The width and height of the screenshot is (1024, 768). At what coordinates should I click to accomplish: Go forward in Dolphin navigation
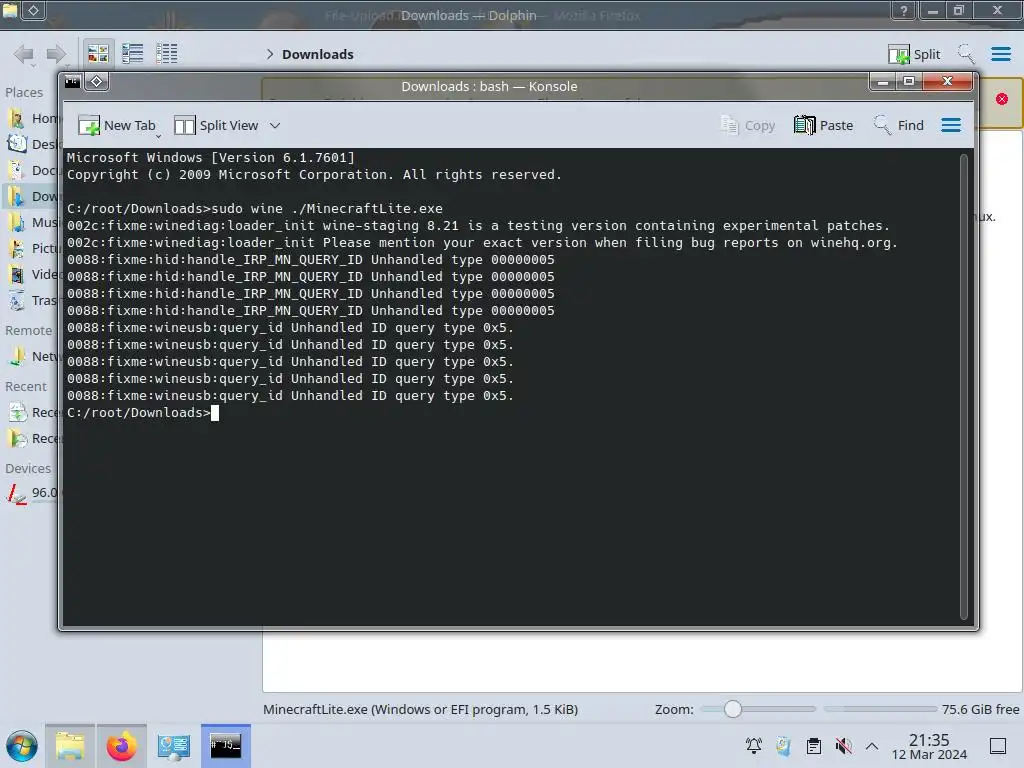[x=56, y=54]
